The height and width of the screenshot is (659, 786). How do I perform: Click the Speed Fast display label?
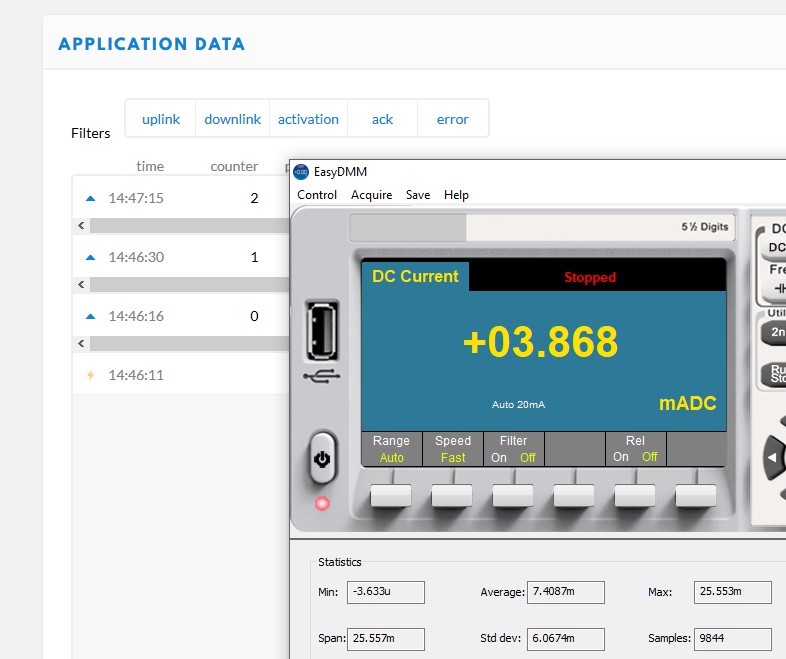click(453, 449)
